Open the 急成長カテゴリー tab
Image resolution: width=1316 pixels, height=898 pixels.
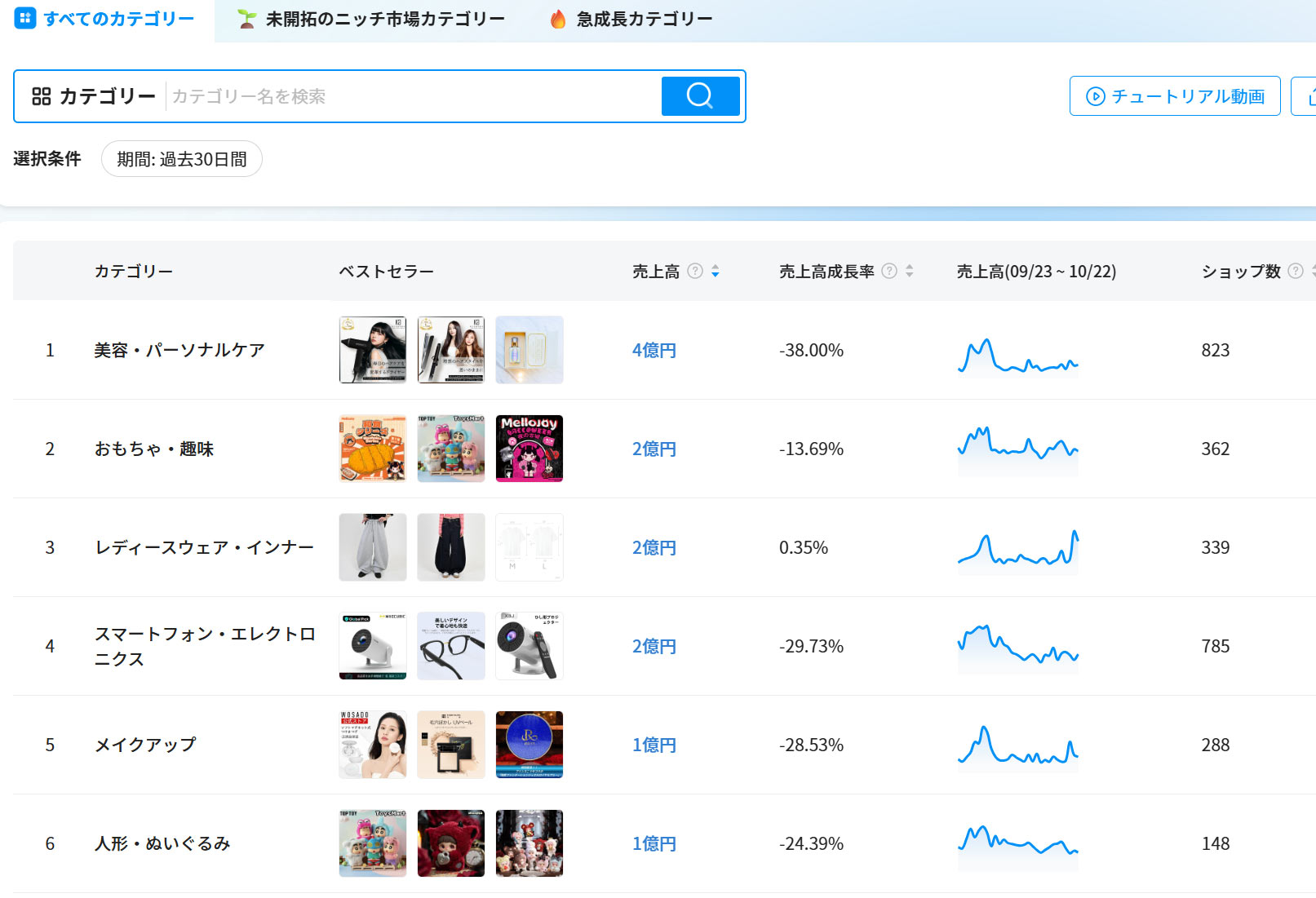point(631,19)
